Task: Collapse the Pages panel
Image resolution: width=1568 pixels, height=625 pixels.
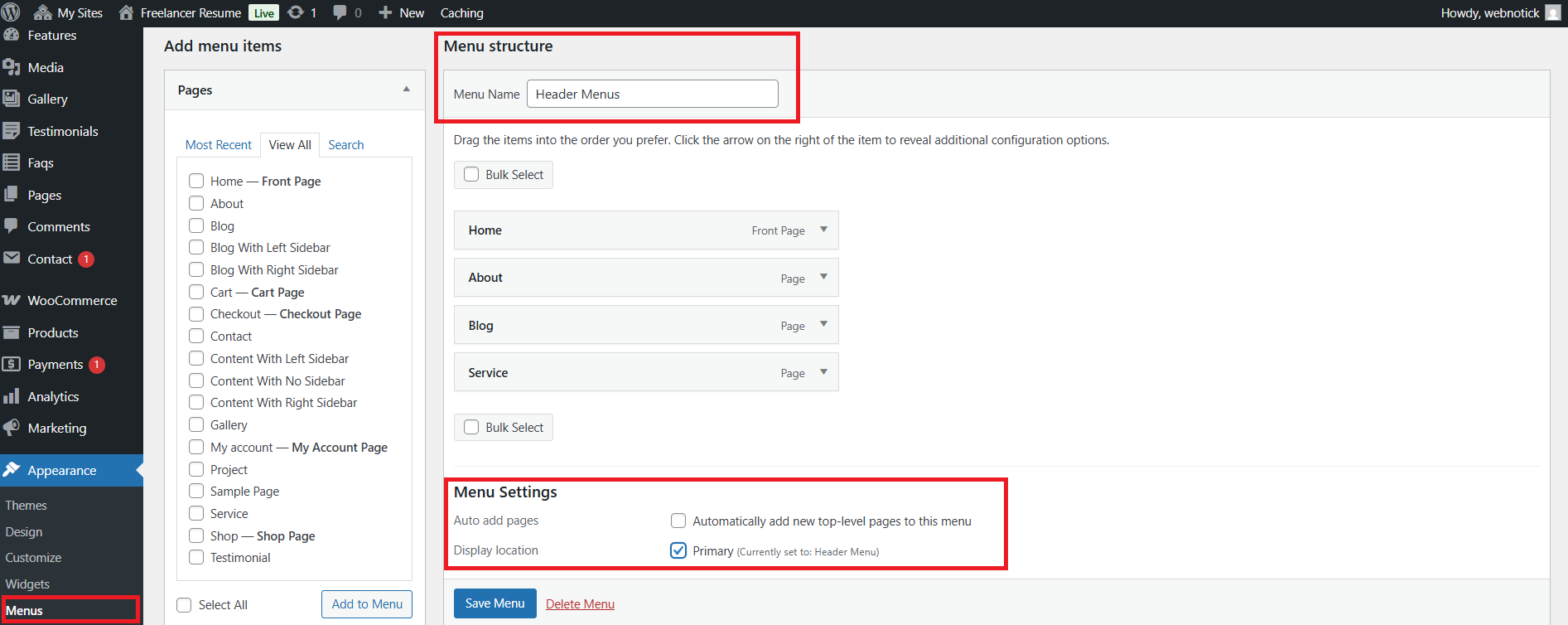Action: [406, 90]
